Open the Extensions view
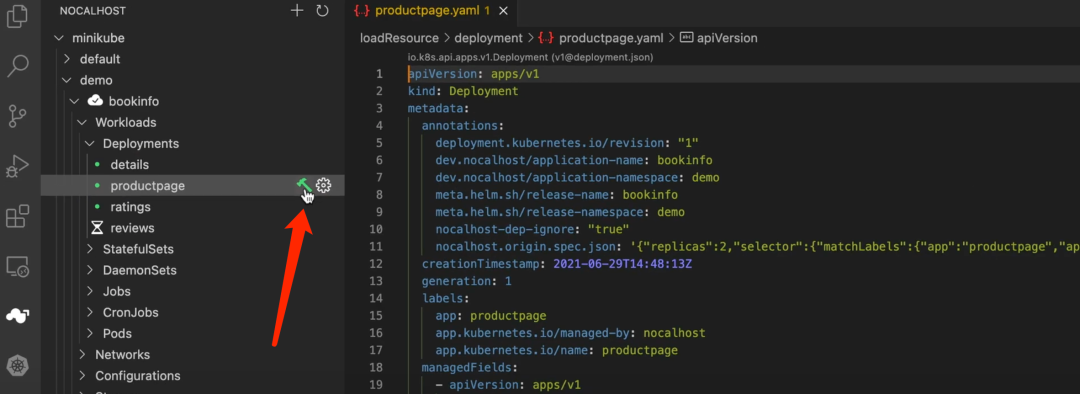 coord(17,216)
